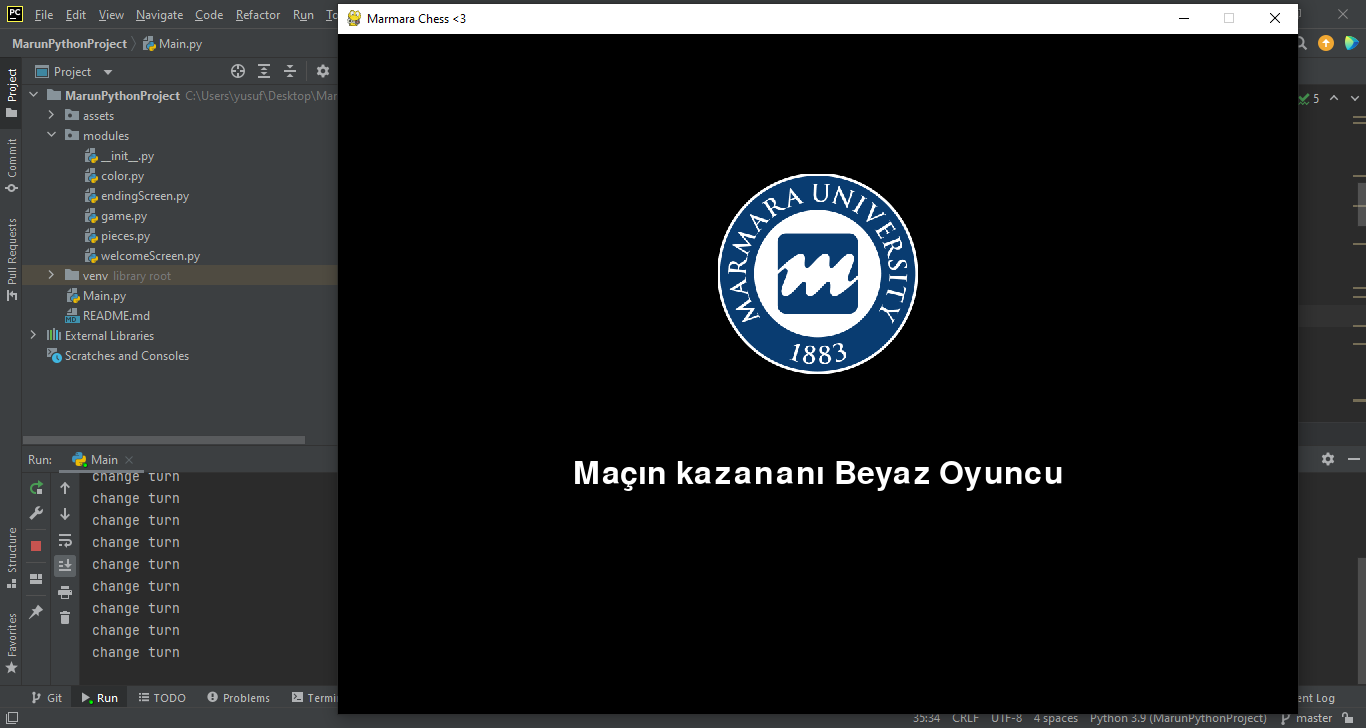Select README.md in the project tree

click(x=116, y=315)
